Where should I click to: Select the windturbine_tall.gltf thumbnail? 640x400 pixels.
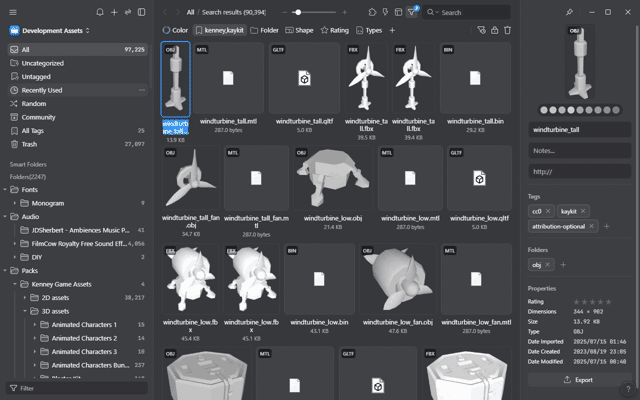point(304,78)
